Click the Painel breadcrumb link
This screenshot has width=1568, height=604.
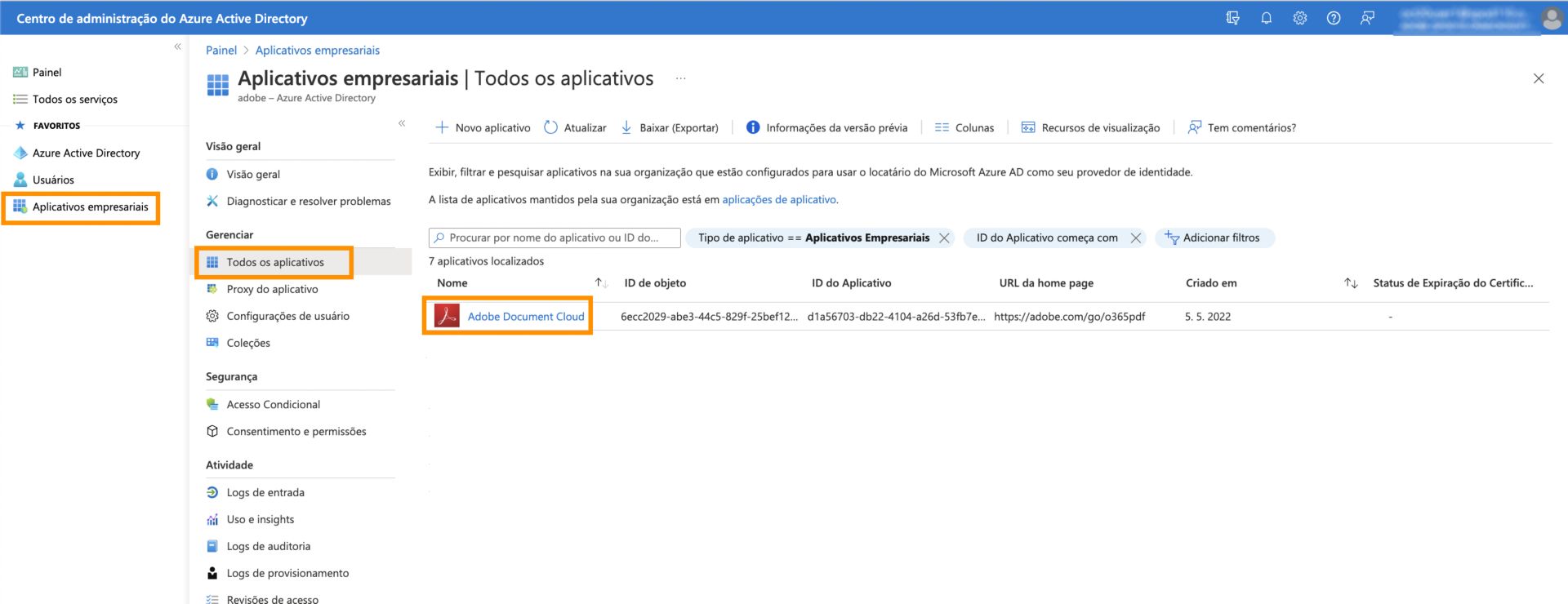tap(221, 50)
